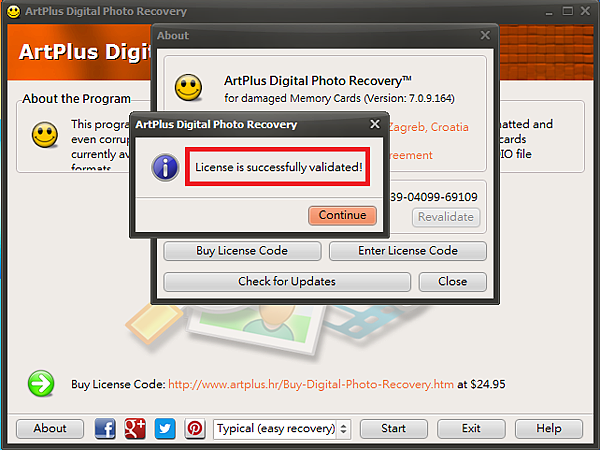Close the license validated message dialog
Image resolution: width=600 pixels, height=450 pixels.
[x=375, y=124]
